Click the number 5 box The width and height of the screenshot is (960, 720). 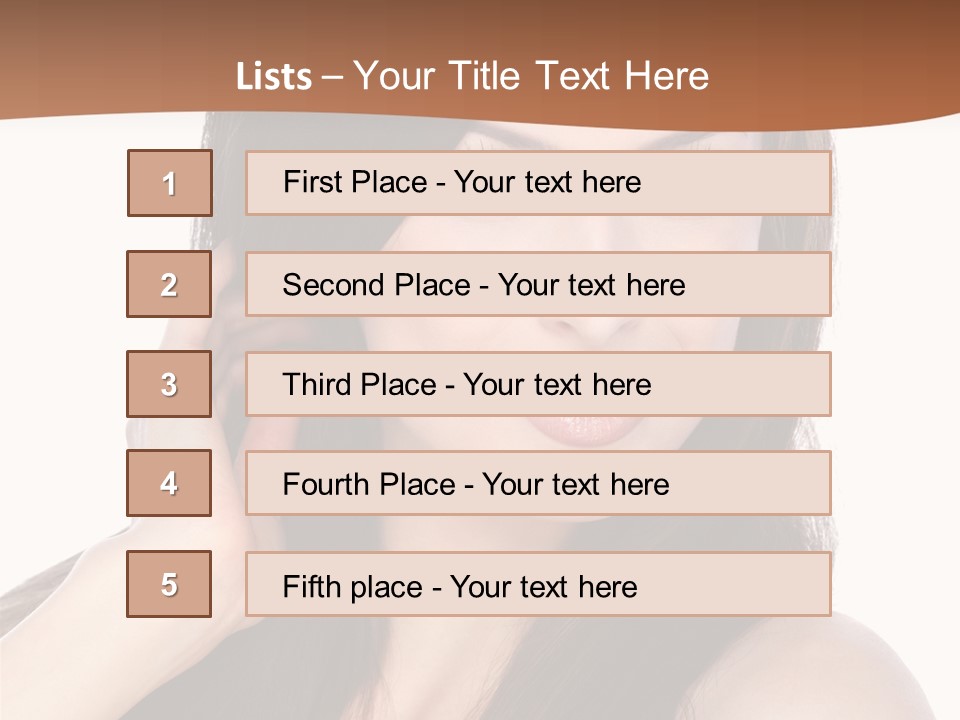click(169, 584)
